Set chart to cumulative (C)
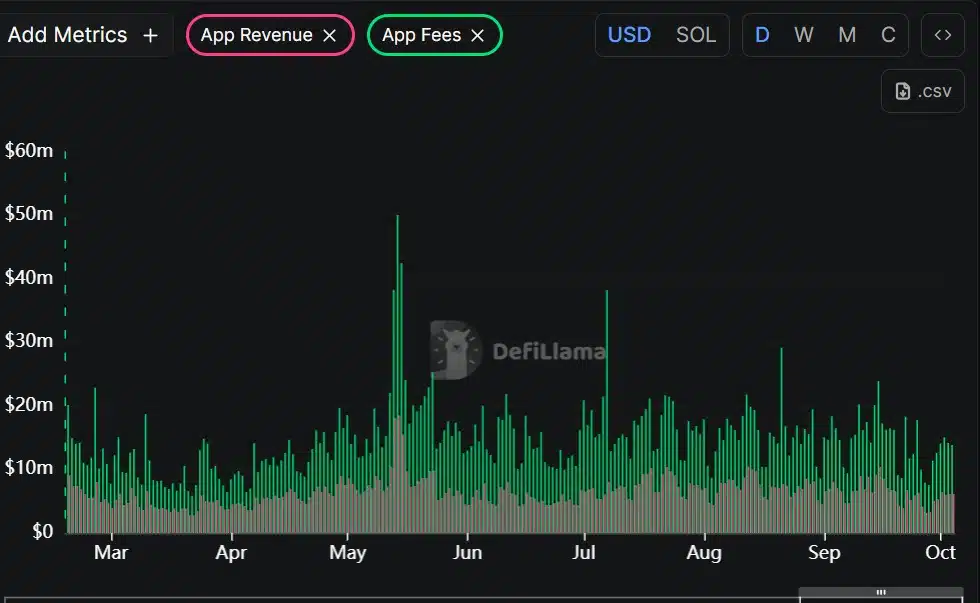 tap(888, 35)
